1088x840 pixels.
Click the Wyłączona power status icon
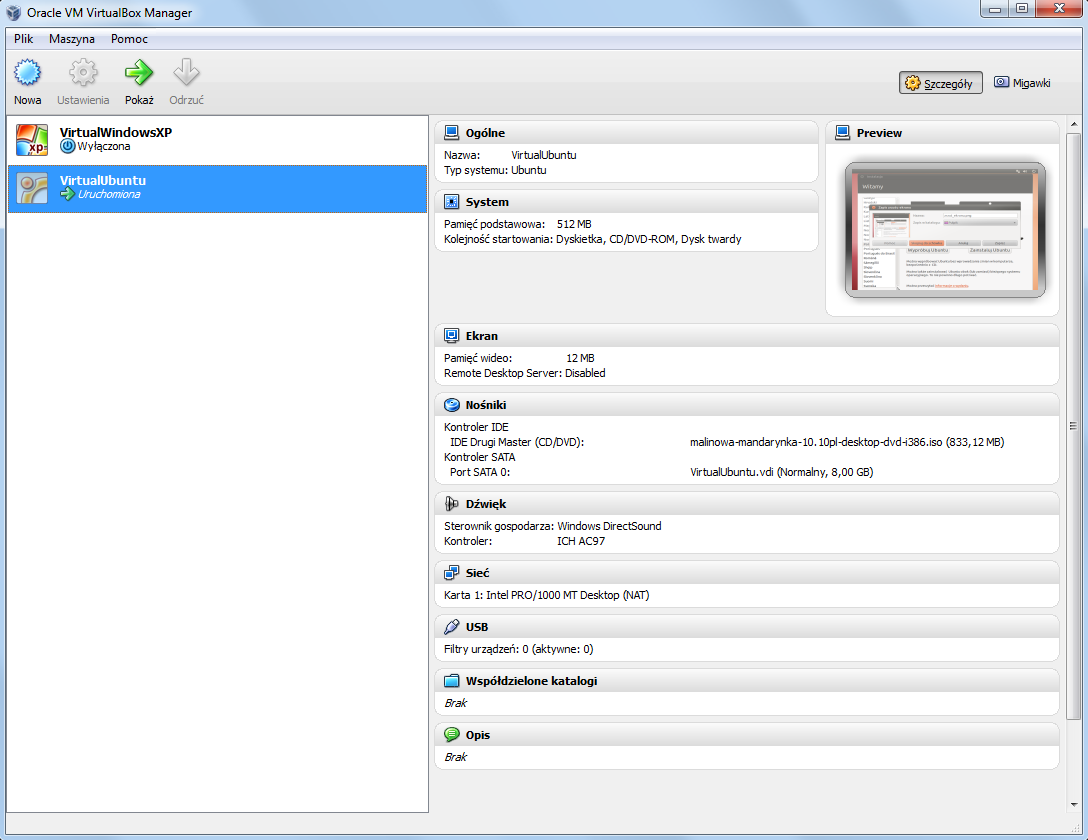(67, 146)
